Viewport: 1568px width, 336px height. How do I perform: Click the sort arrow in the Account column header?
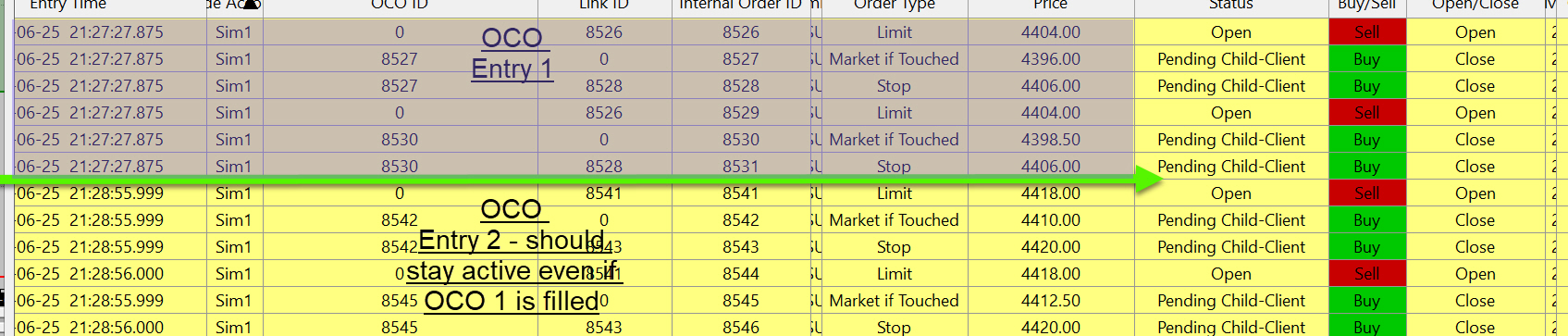click(251, 5)
